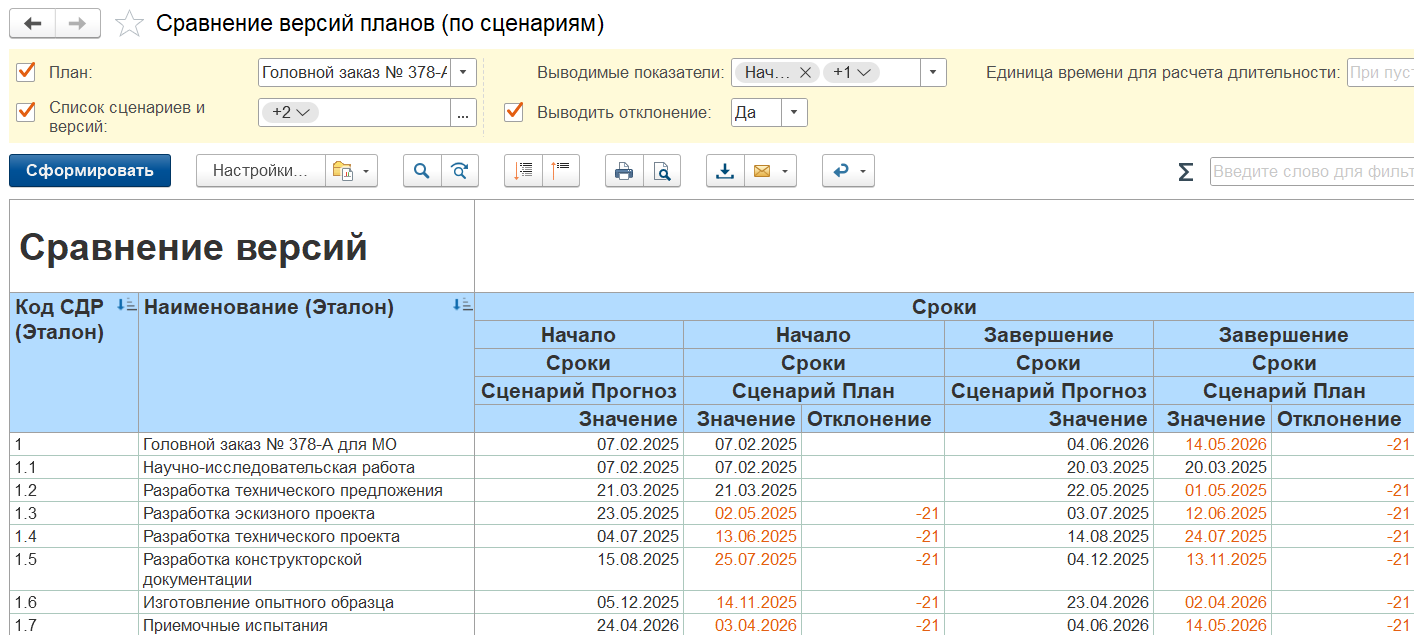Click the Сформировать button
This screenshot has height=635, width=1414.
click(90, 171)
